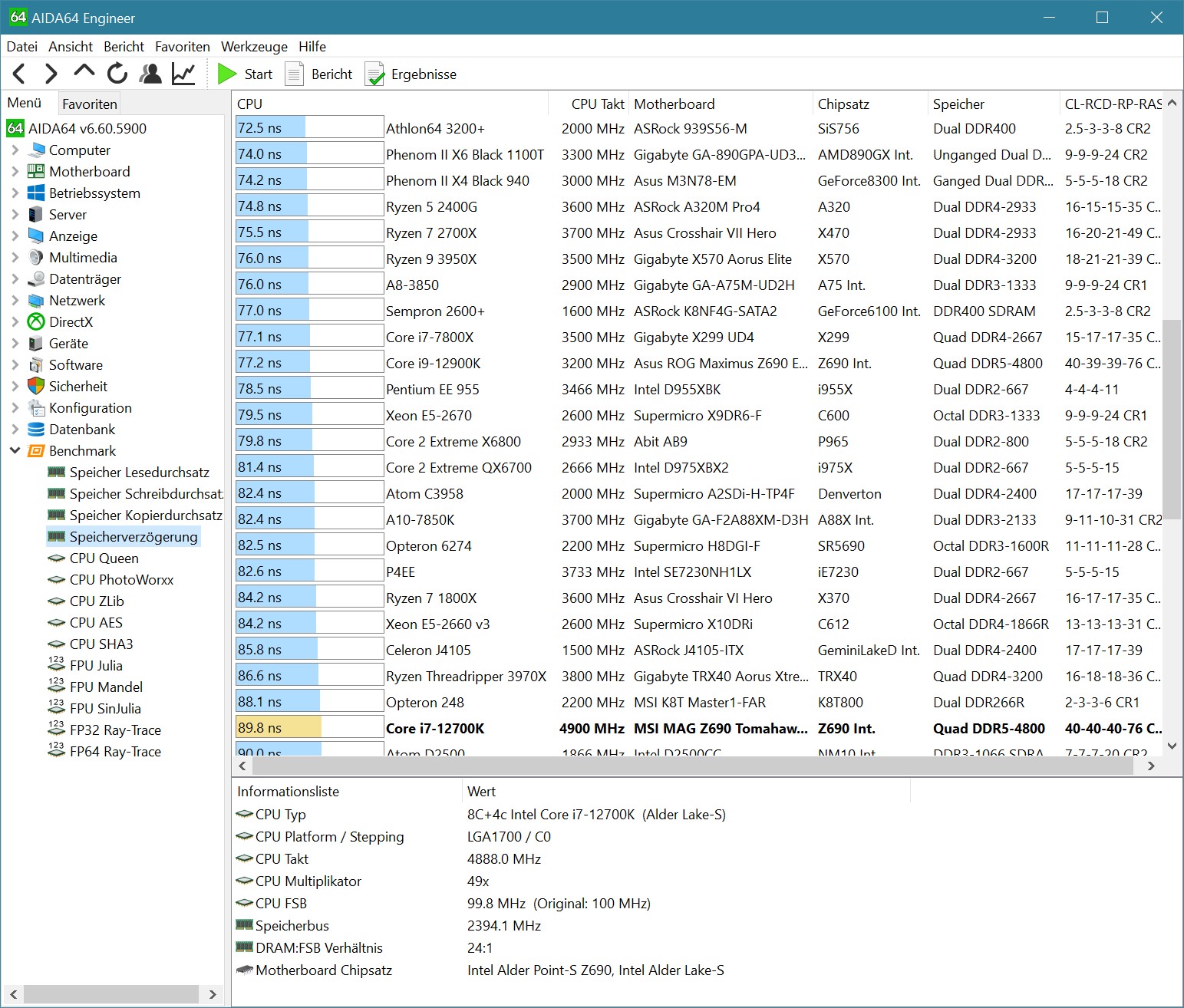Viewport: 1184px width, 1008px height.
Task: Click the Netzwerk icon in tree
Action: click(x=36, y=301)
